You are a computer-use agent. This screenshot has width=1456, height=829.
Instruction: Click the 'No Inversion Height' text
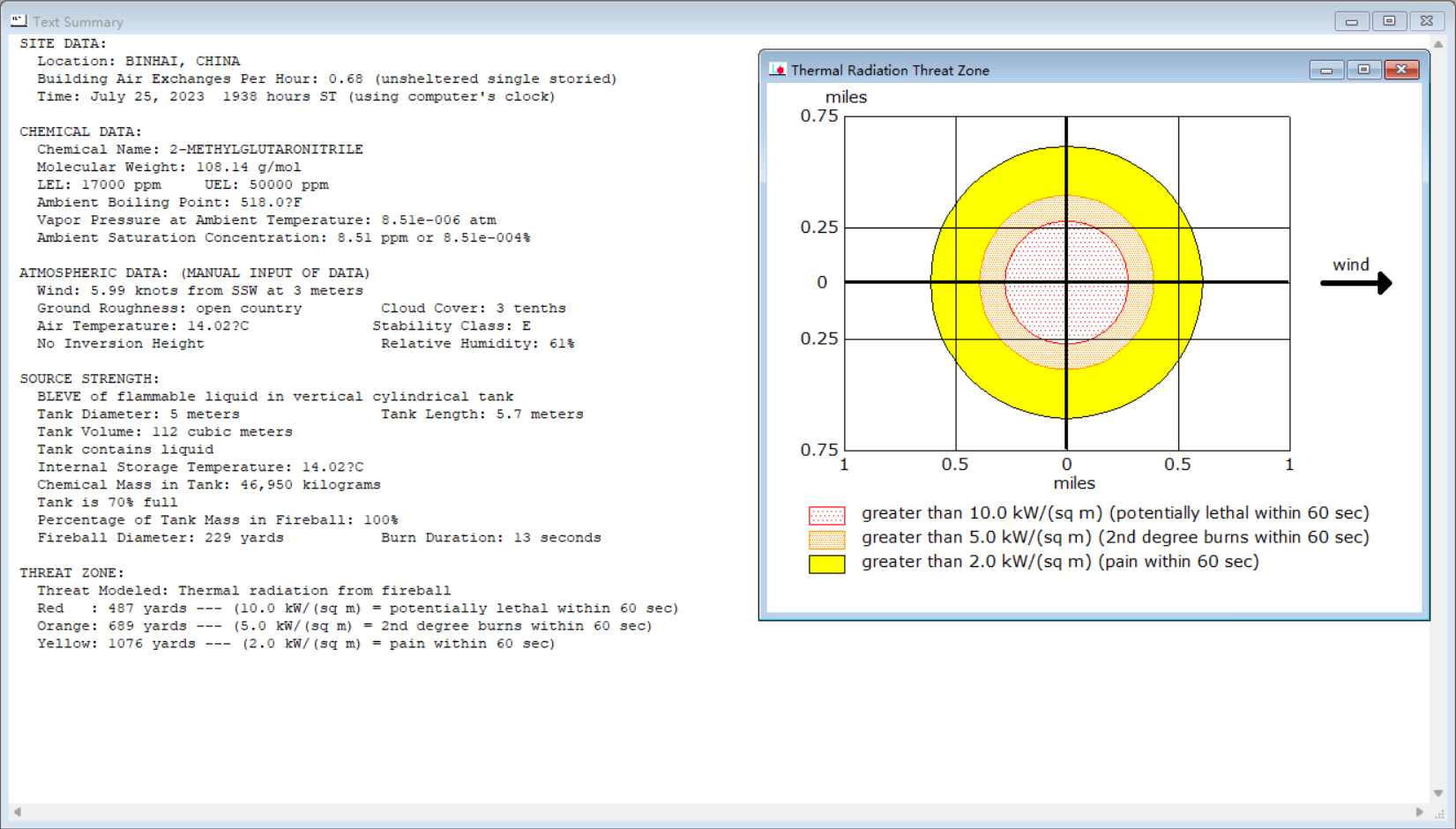pos(121,344)
